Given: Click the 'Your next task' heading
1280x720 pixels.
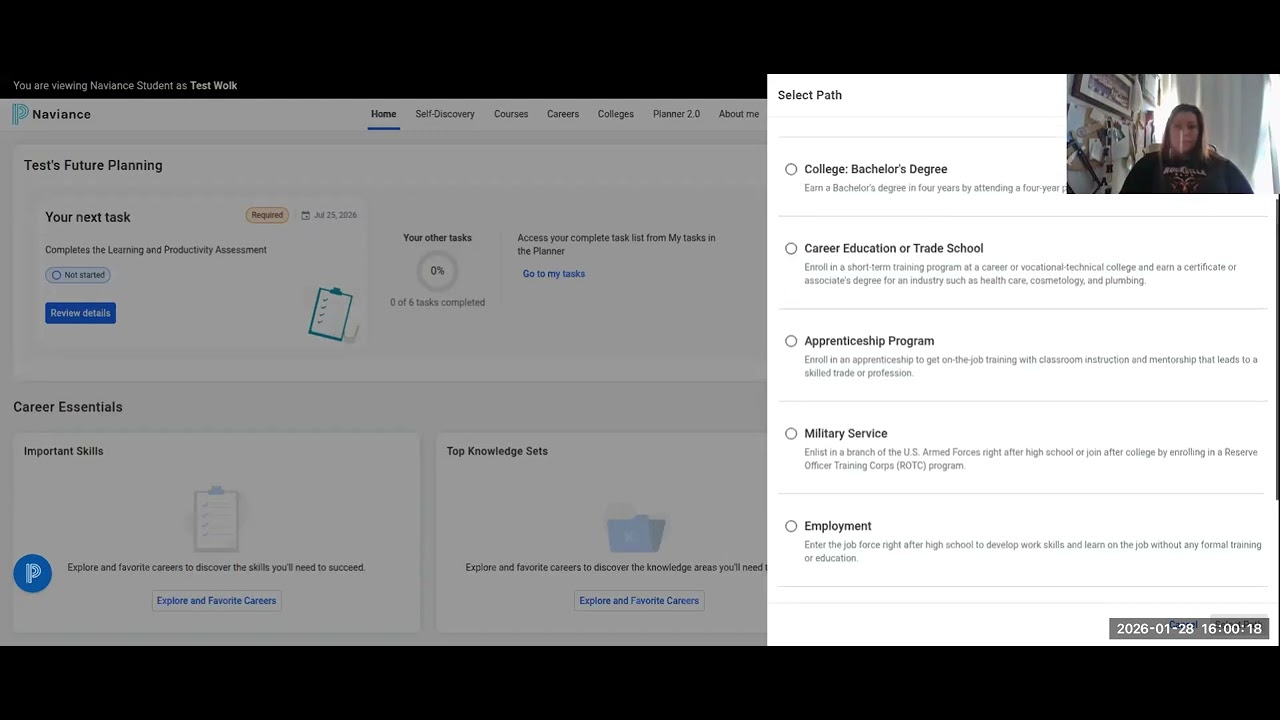Looking at the screenshot, I should pyautogui.click(x=88, y=217).
